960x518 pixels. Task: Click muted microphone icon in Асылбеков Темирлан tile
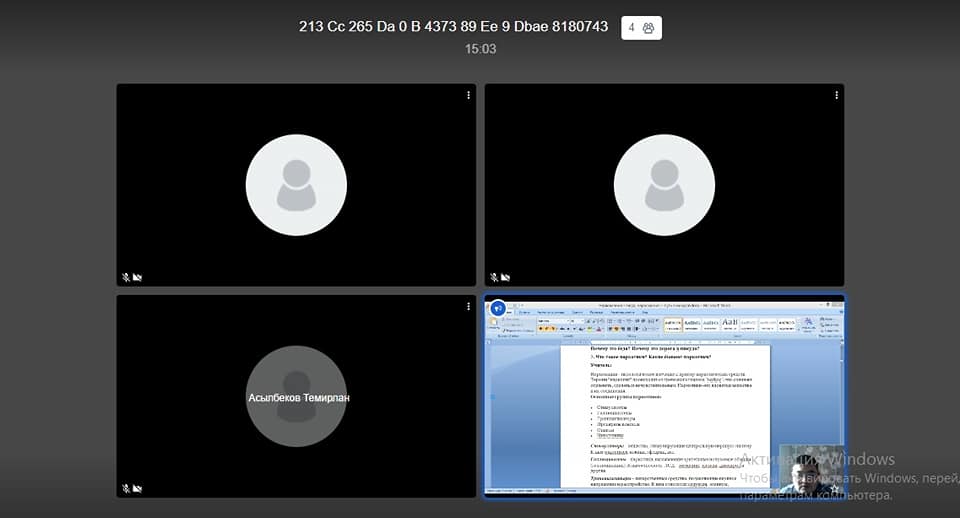click(126, 488)
